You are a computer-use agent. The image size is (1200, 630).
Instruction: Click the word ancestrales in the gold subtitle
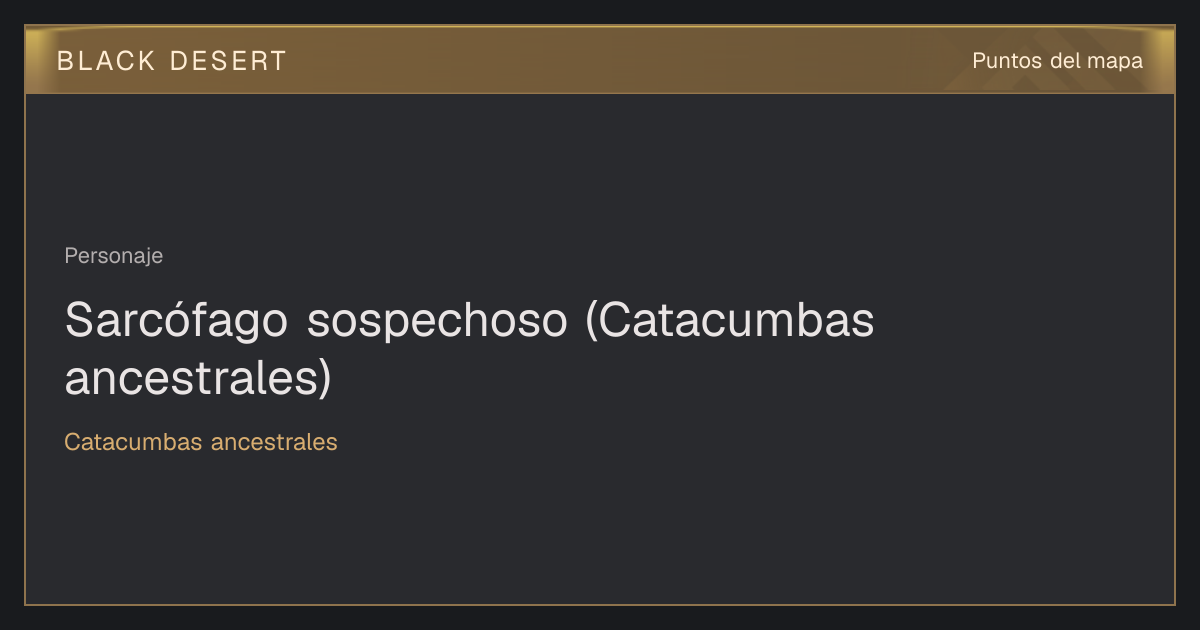[x=274, y=442]
